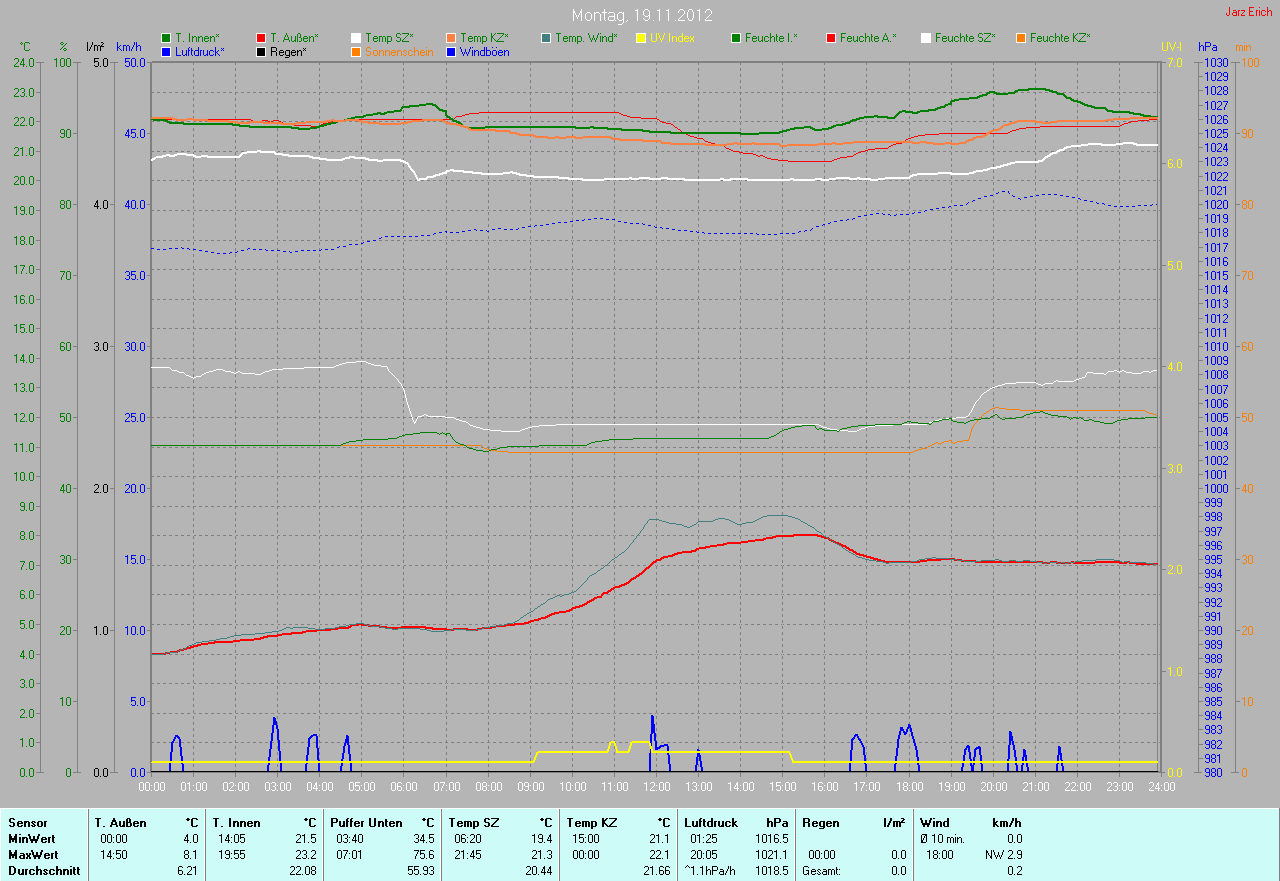Click the wind maximum value 'NW 2.9'
This screenshot has width=1280, height=881.
coord(1003,855)
